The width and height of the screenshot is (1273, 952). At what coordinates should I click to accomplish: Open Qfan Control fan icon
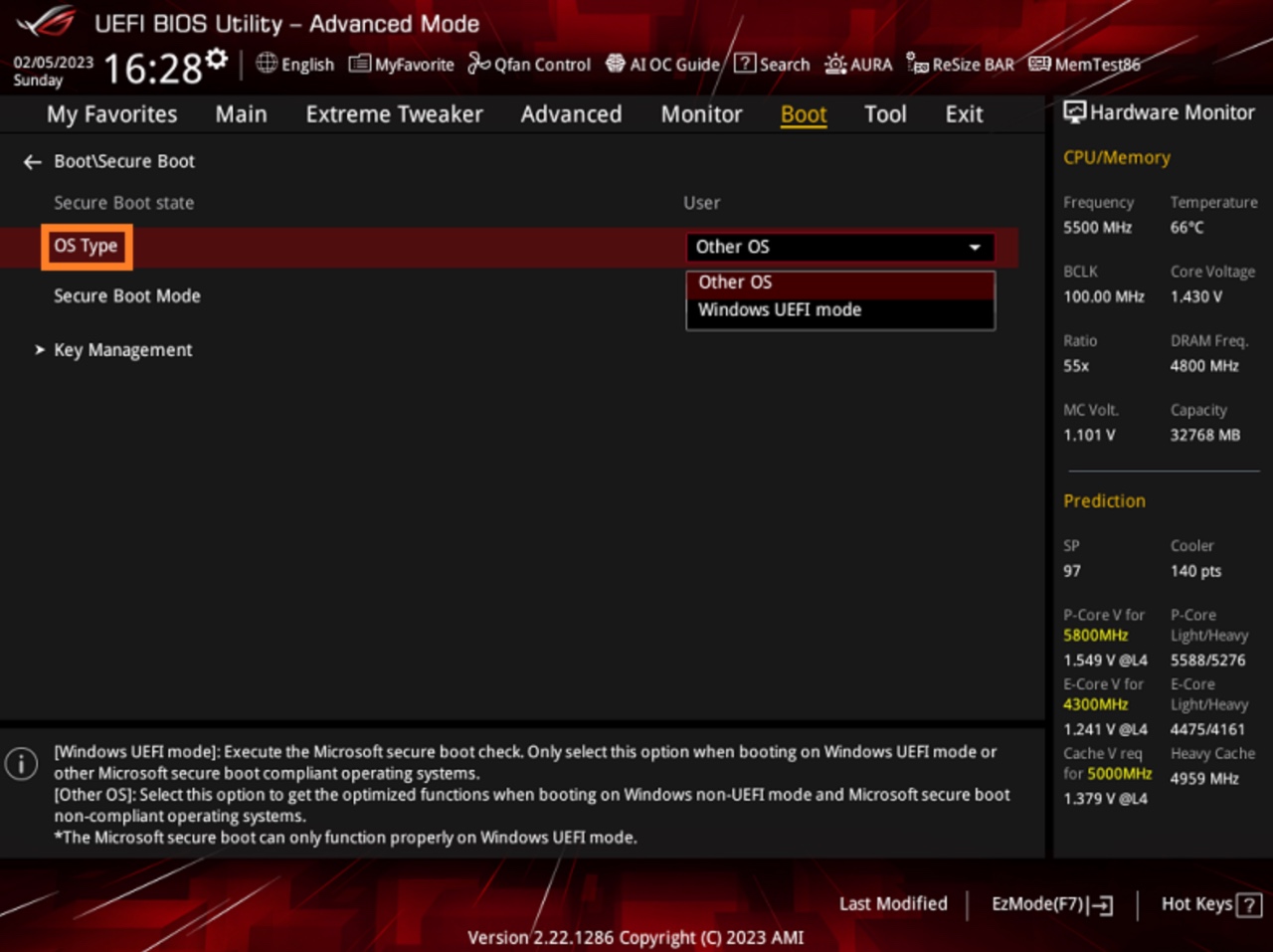point(479,64)
